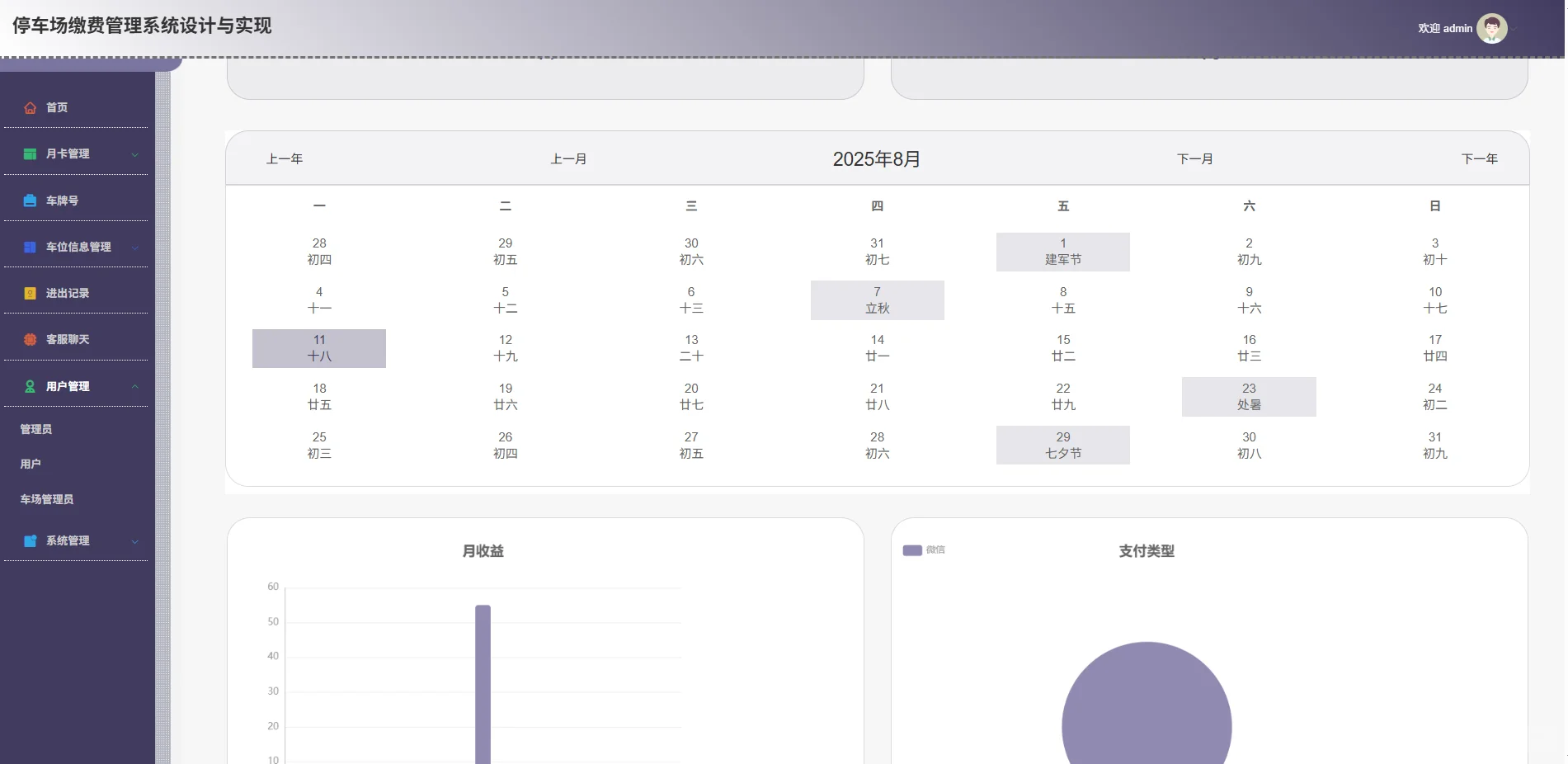
Task: Go to next year with 下一年
Action: pyautogui.click(x=1480, y=158)
